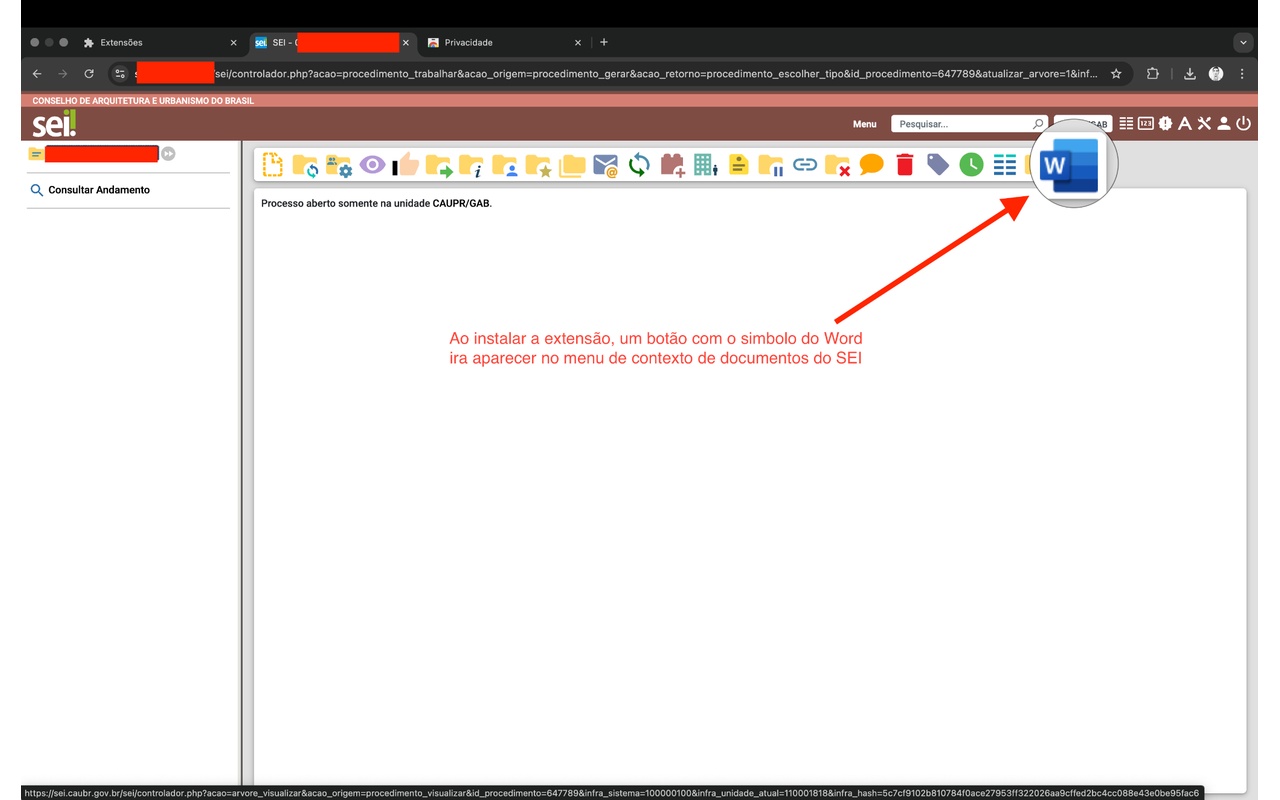Click the folder with letter i icon
The image size is (1280, 800).
tap(471, 165)
